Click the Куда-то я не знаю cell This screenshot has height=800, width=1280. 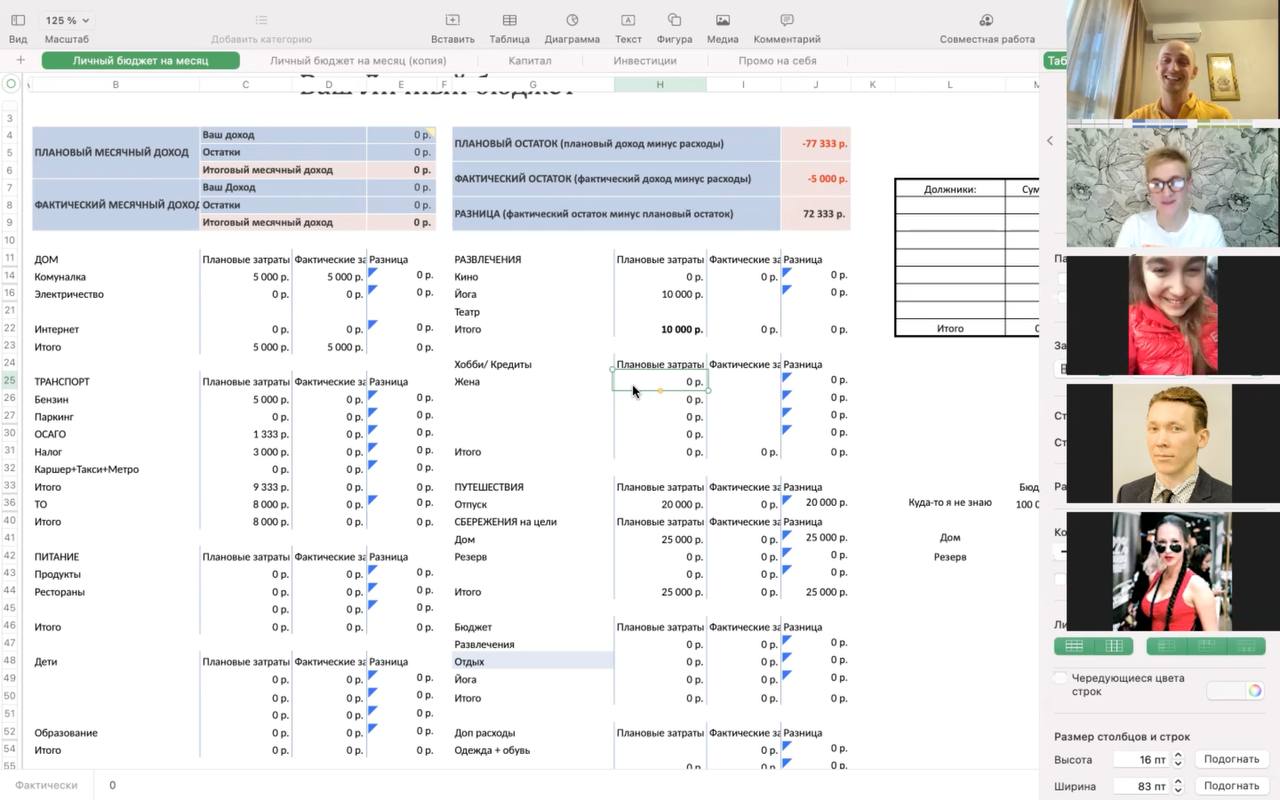point(950,502)
